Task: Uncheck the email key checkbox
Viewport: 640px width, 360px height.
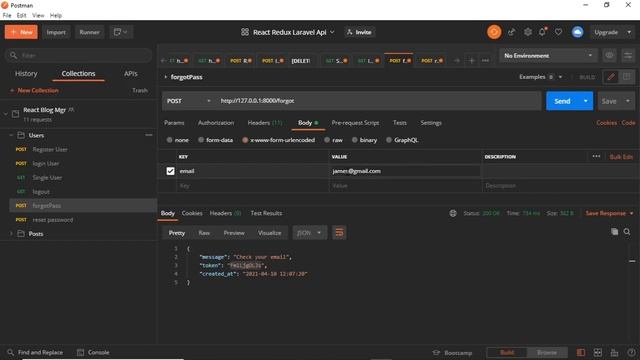Action: [x=170, y=171]
